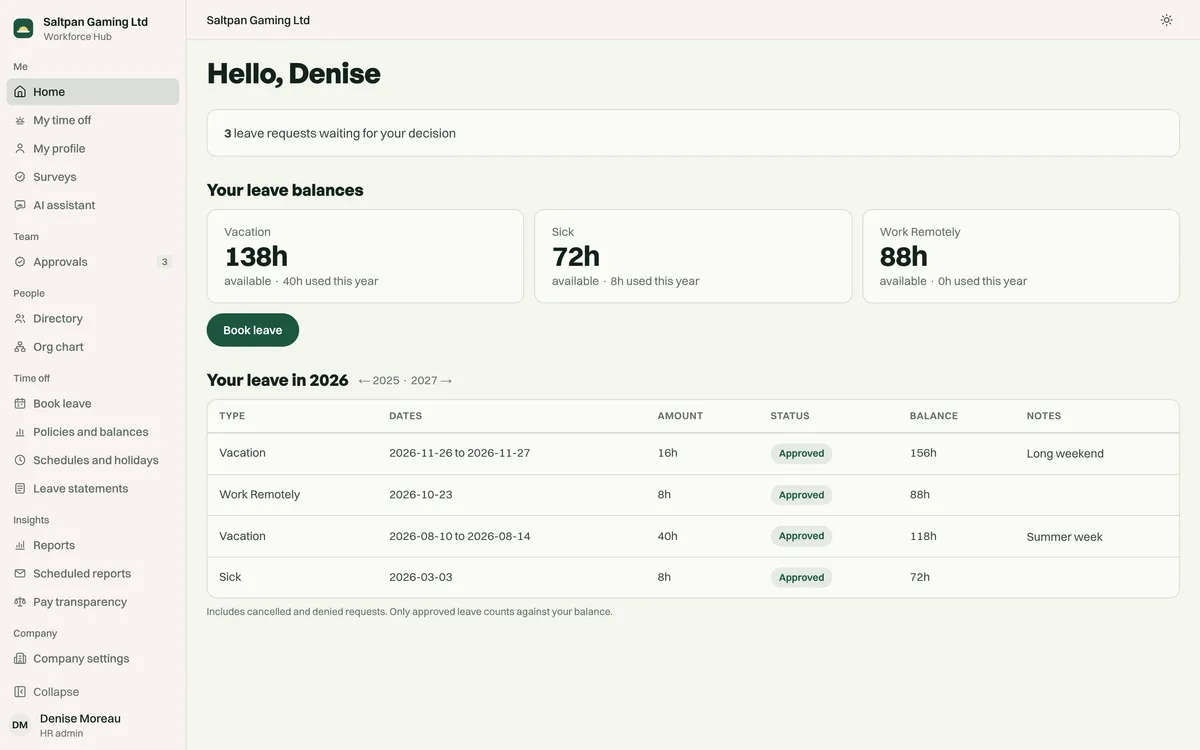Select the Summer week vacation row
This screenshot has width=1200, height=750.
693,536
